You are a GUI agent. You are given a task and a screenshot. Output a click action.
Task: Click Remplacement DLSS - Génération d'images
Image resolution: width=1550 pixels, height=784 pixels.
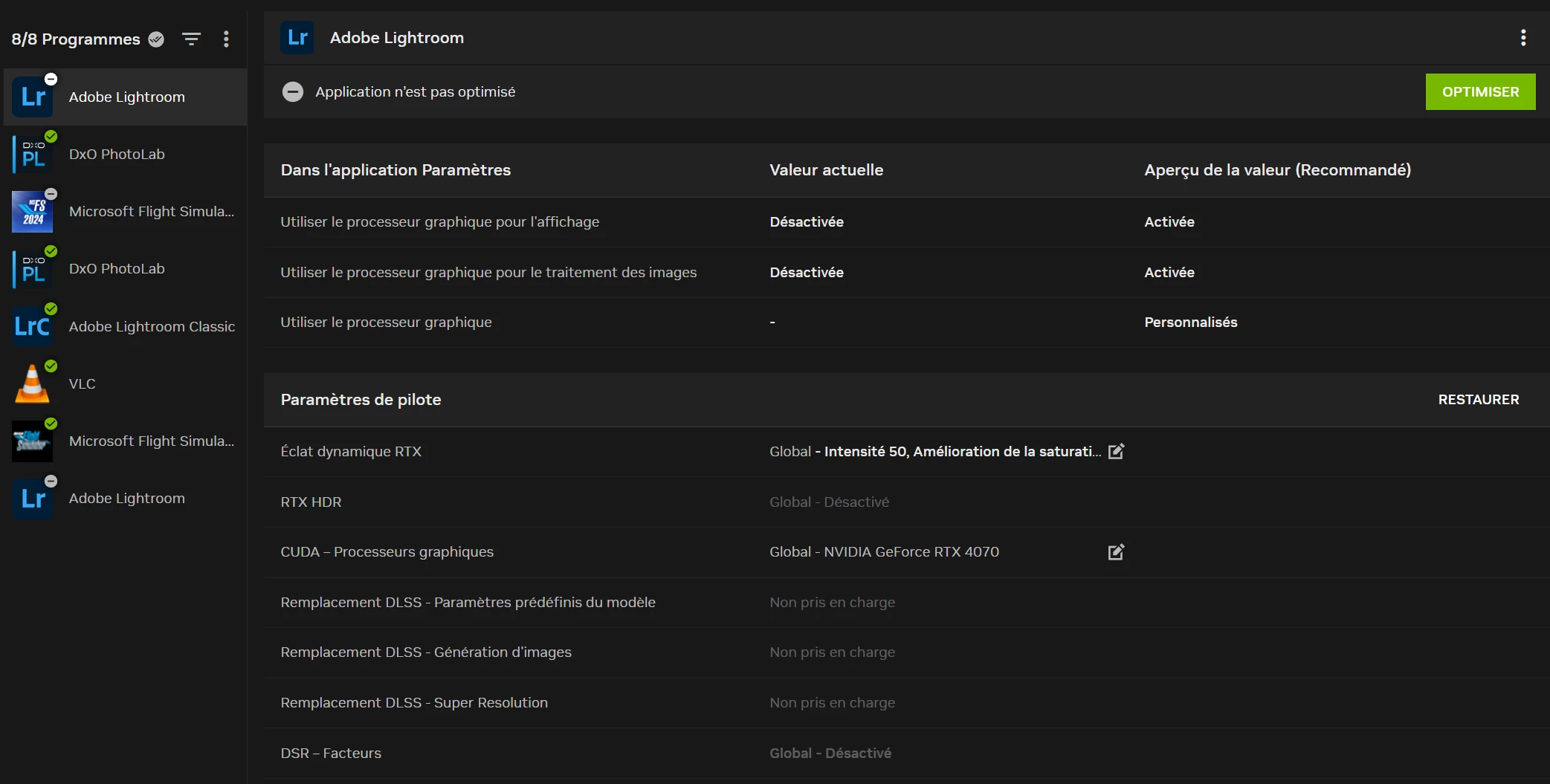[426, 652]
